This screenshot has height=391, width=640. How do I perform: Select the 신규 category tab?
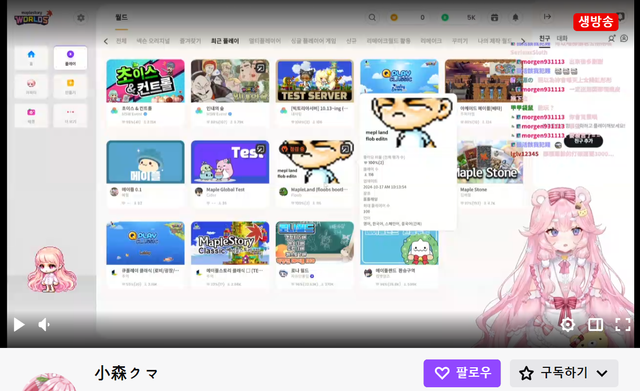tap(351, 41)
